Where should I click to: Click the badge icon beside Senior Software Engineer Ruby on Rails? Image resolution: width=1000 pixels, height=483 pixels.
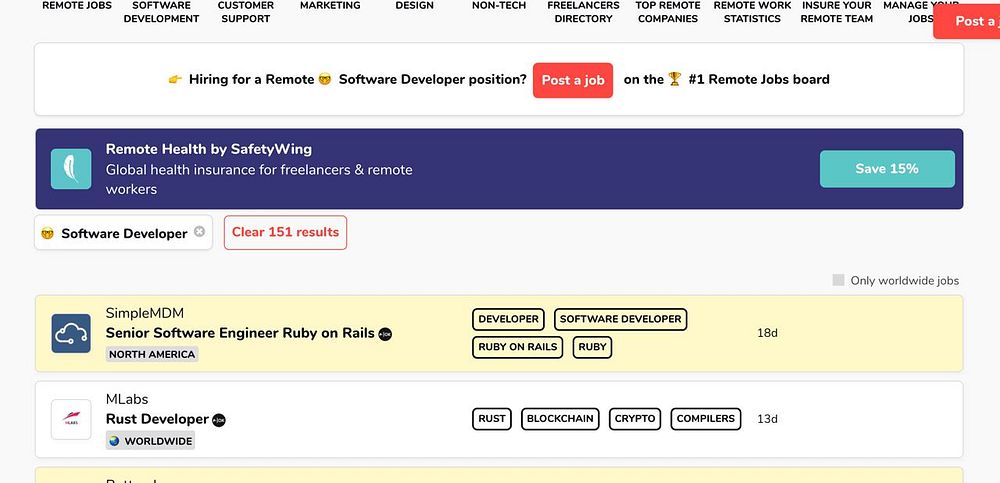tap(385, 334)
